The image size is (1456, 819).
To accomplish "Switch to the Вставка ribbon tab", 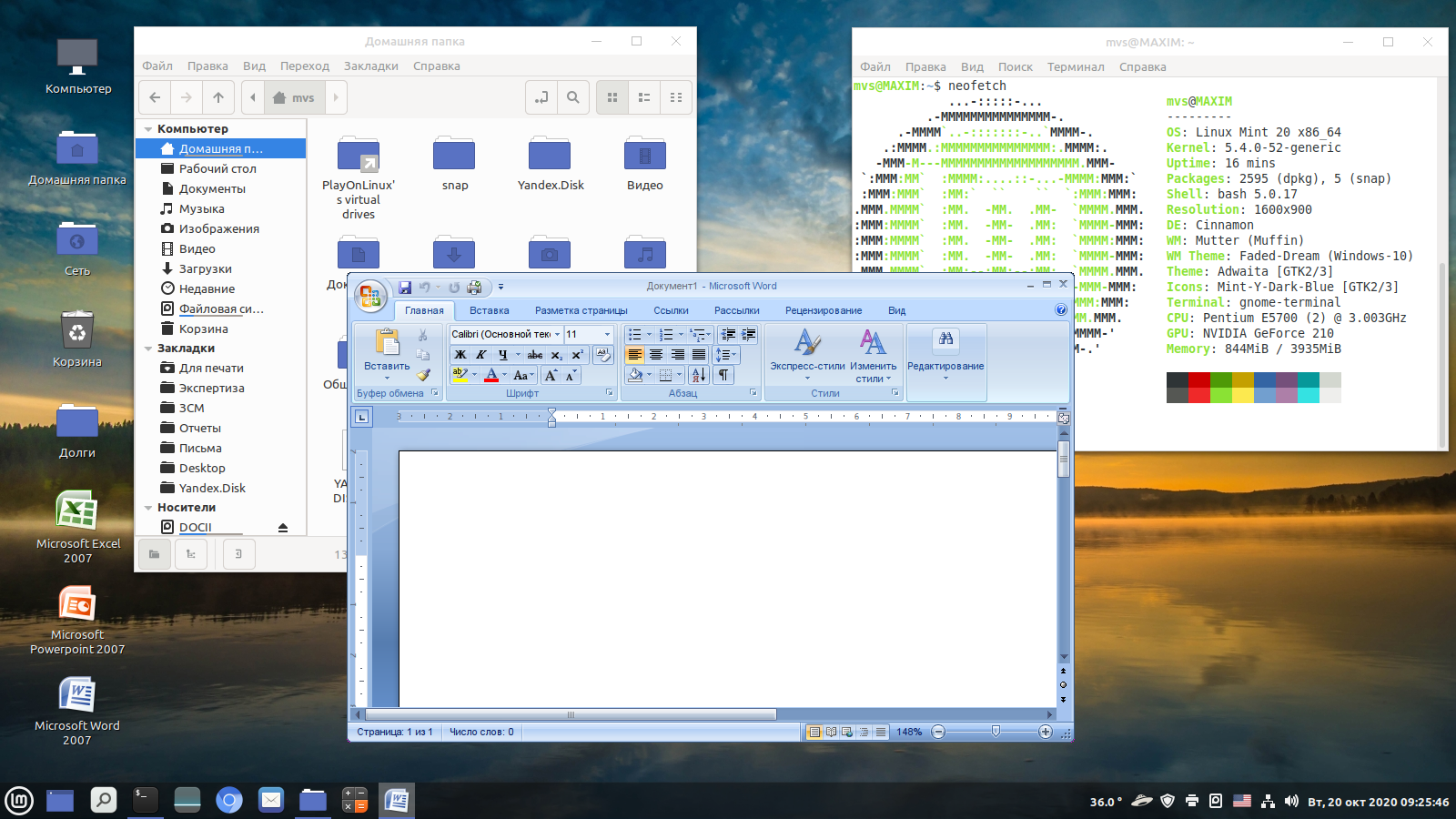I will click(489, 310).
